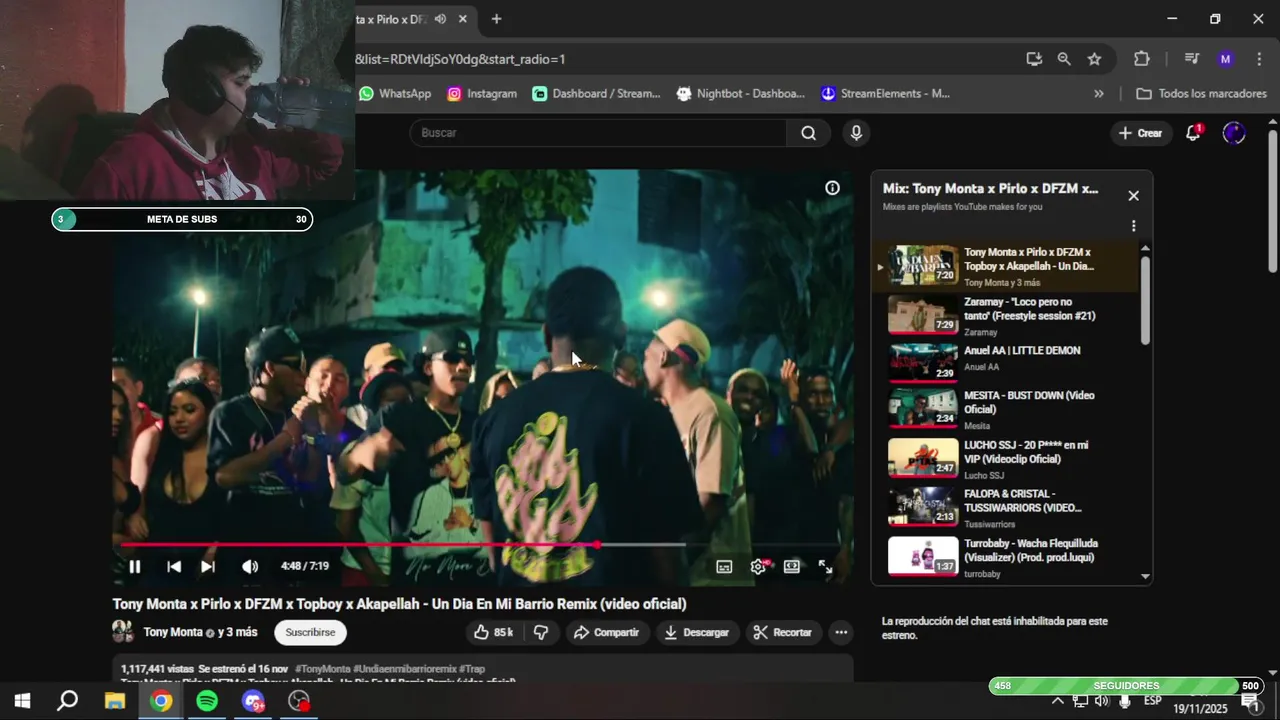Open Nightbot Dashboard bookmark
1280x720 pixels.
coord(741,93)
